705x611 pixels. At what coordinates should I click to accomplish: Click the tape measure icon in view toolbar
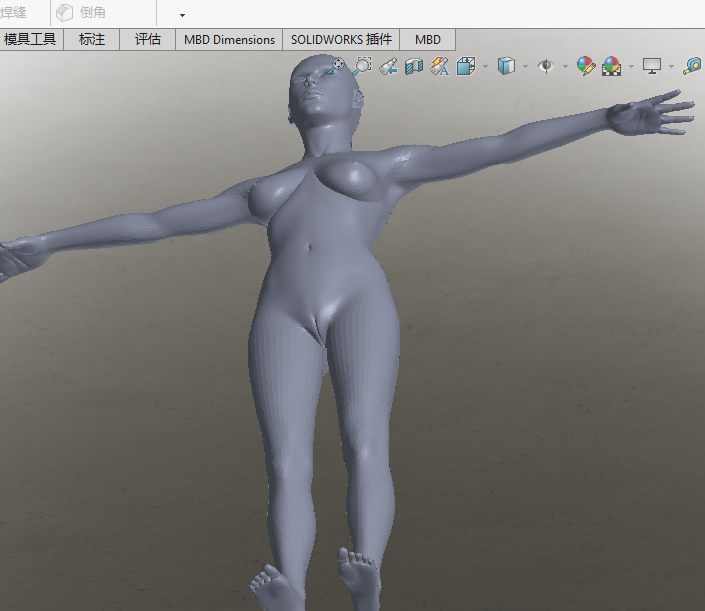point(692,66)
